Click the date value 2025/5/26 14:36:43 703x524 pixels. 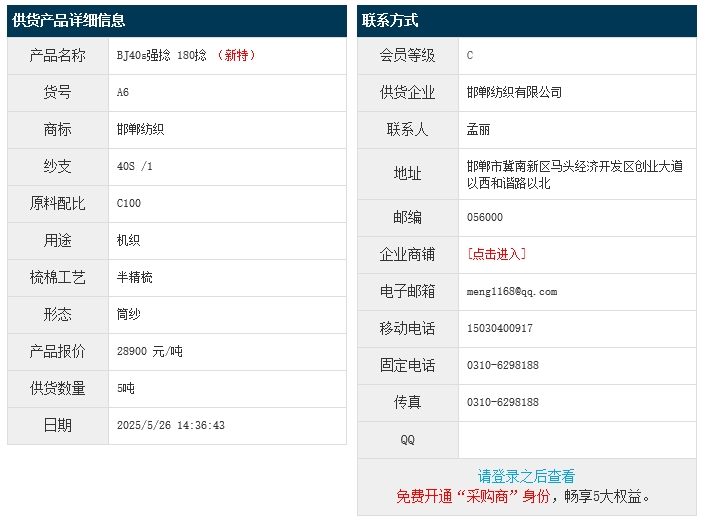coord(170,425)
